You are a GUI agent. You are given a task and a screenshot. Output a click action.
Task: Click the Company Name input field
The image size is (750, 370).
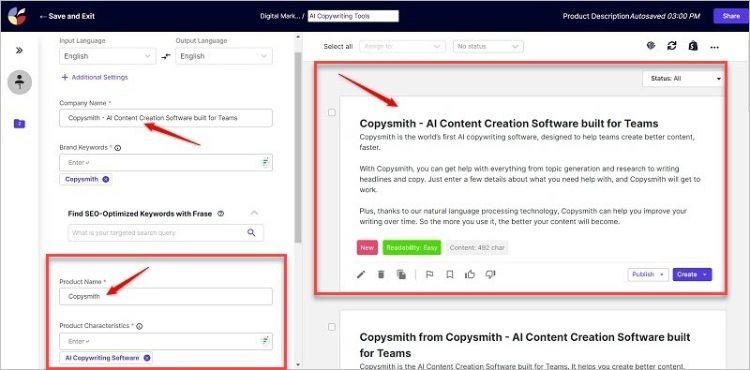tap(166, 118)
